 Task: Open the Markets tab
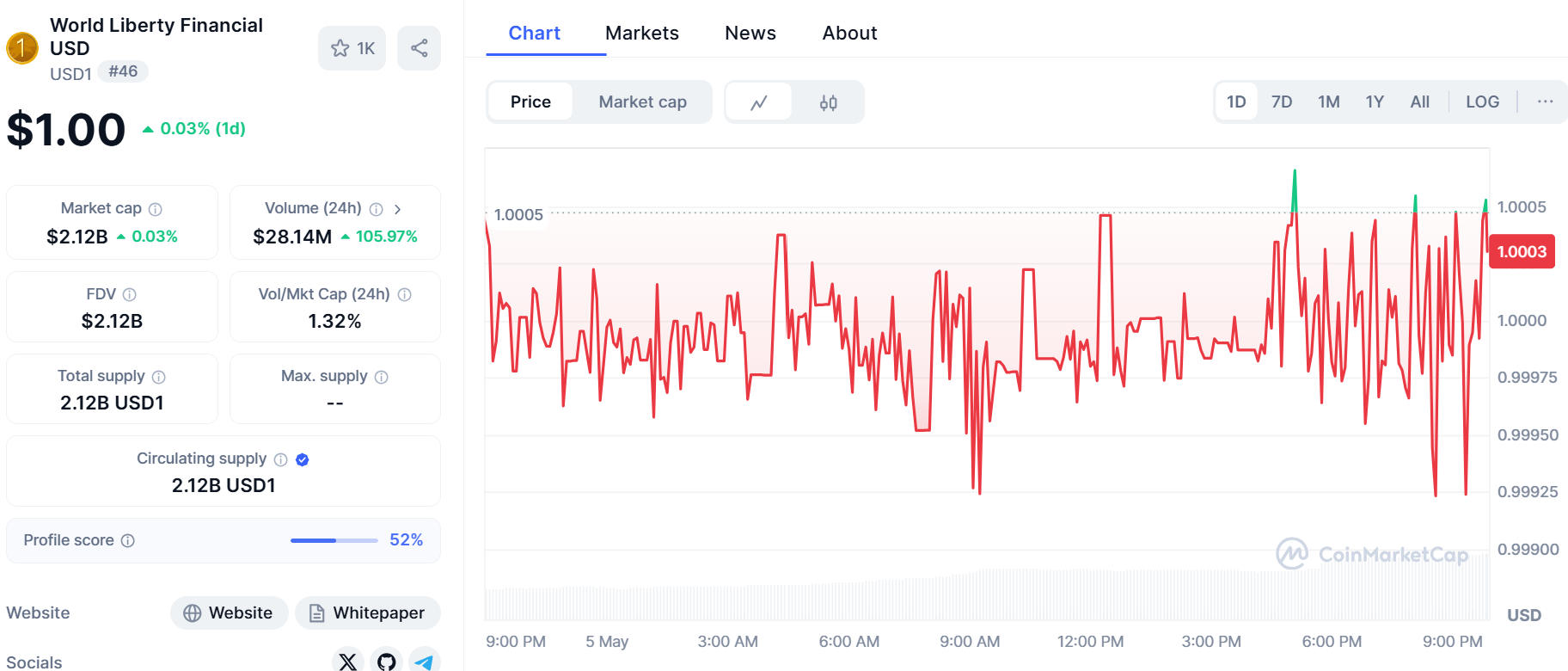(x=642, y=33)
